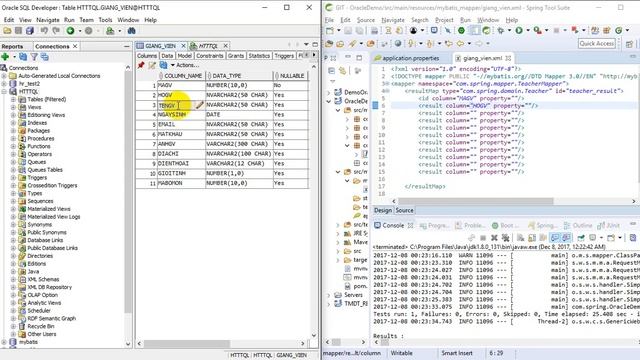Expand the hr_test2 connection node
Viewport: 640px width, 360px height.
coord(4,84)
